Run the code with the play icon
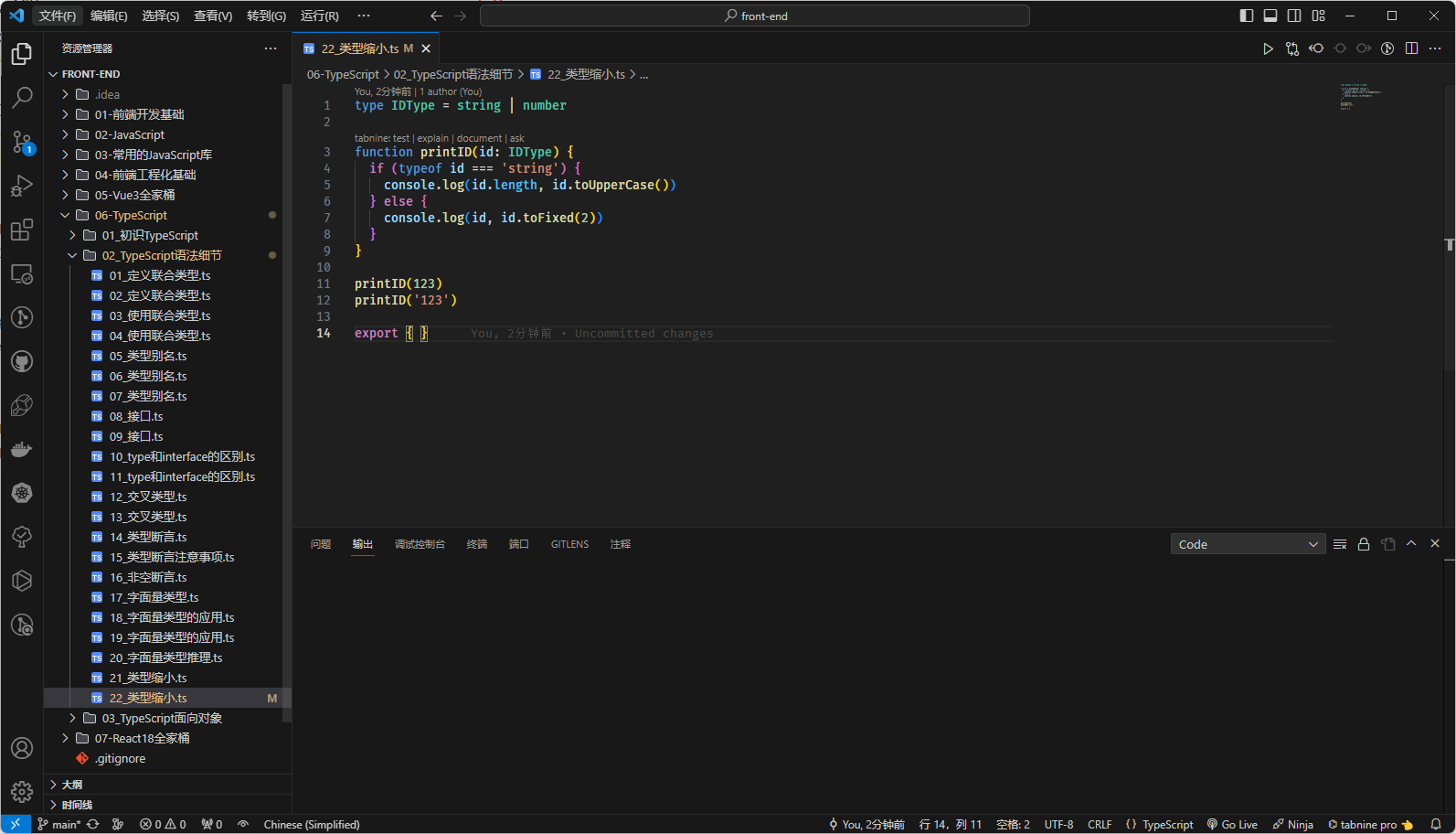The height and width of the screenshot is (834, 1456). coord(1268,48)
